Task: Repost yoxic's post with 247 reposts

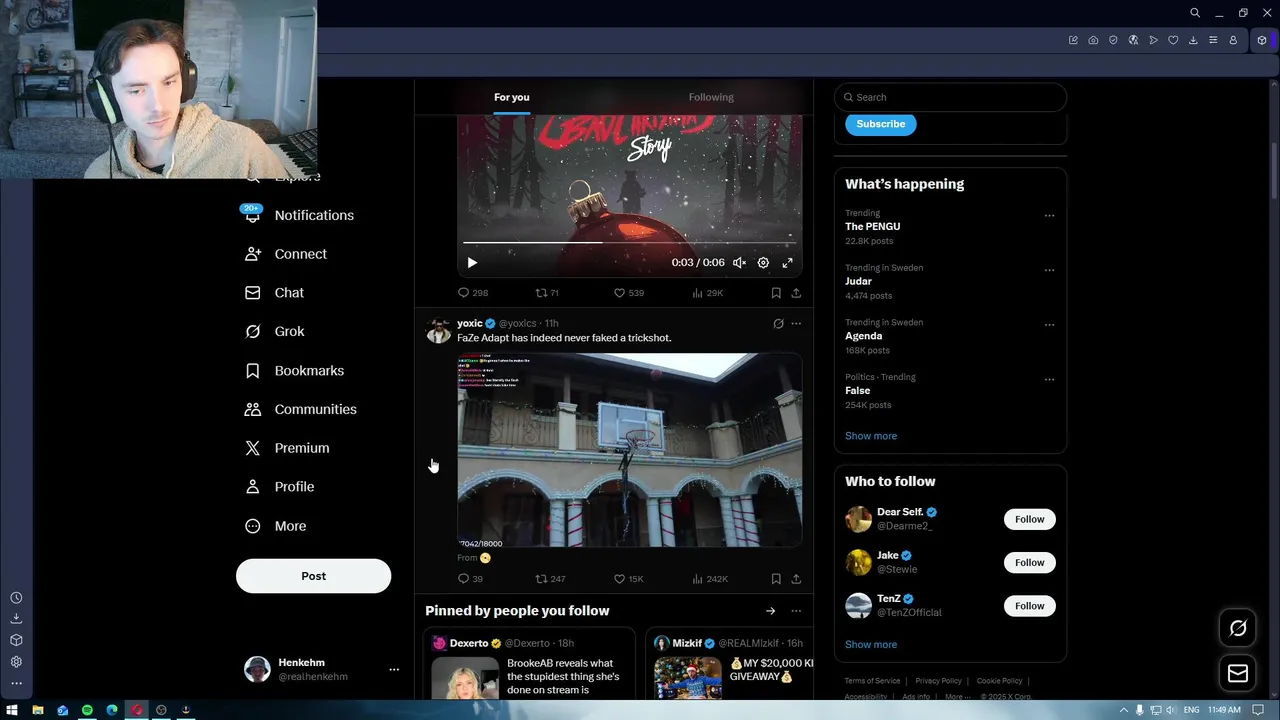Action: (x=550, y=579)
